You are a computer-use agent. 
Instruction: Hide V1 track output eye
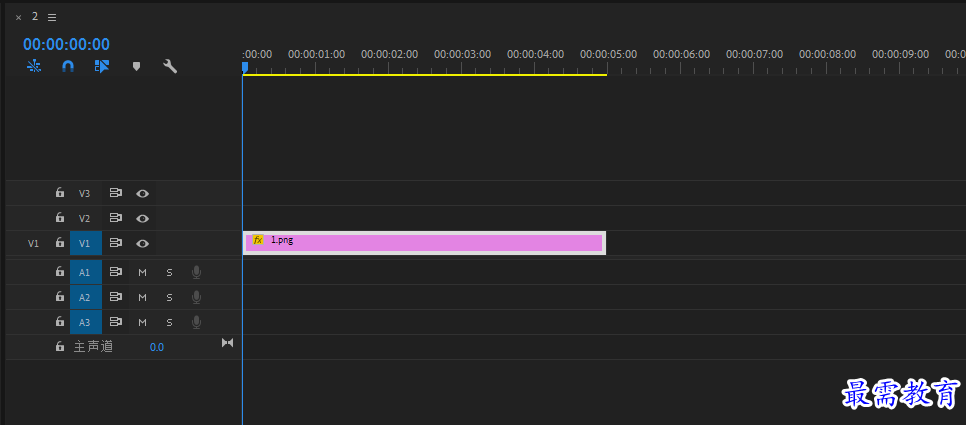click(x=142, y=243)
